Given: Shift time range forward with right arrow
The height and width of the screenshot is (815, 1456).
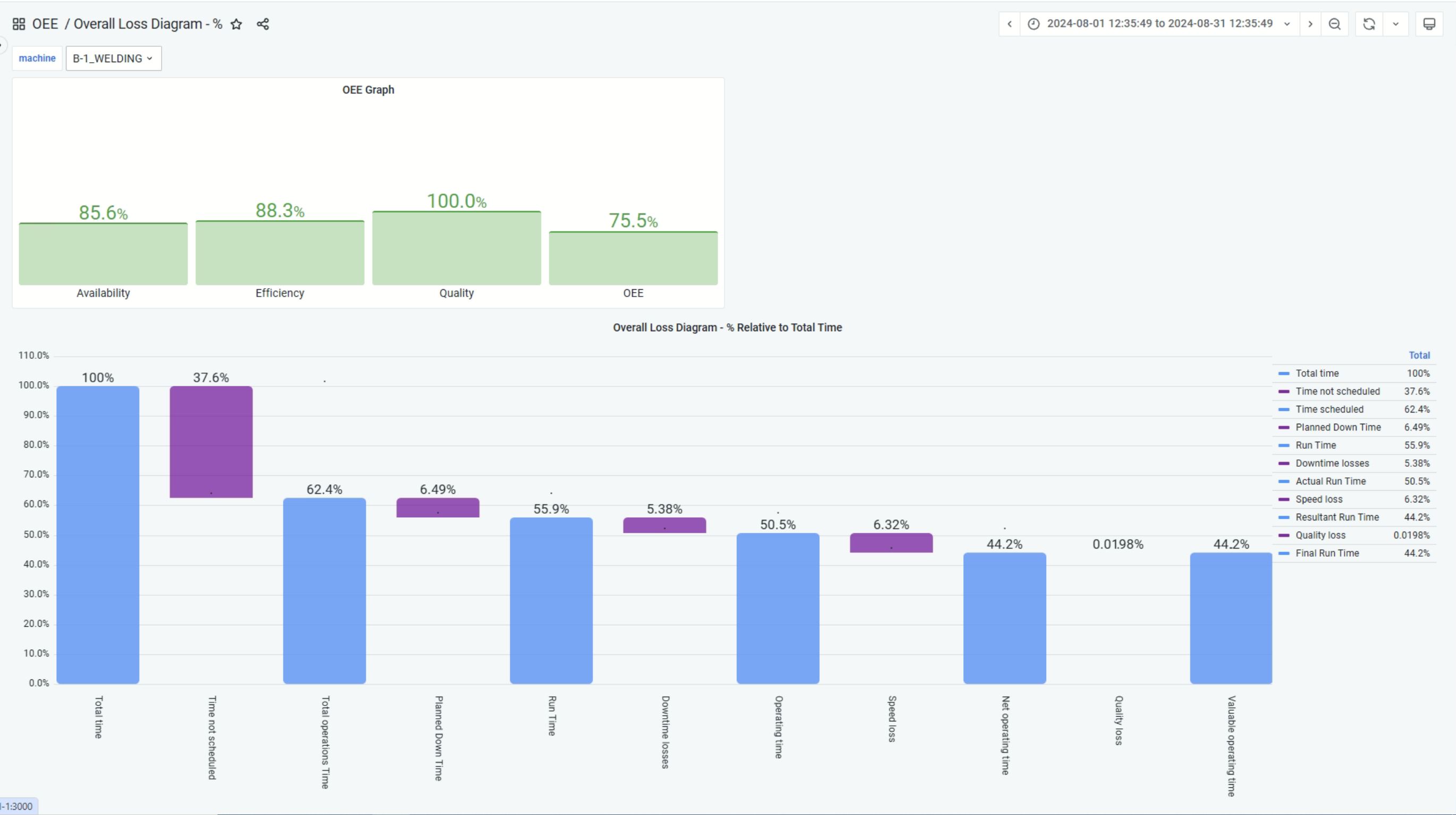Looking at the screenshot, I should (x=1310, y=24).
